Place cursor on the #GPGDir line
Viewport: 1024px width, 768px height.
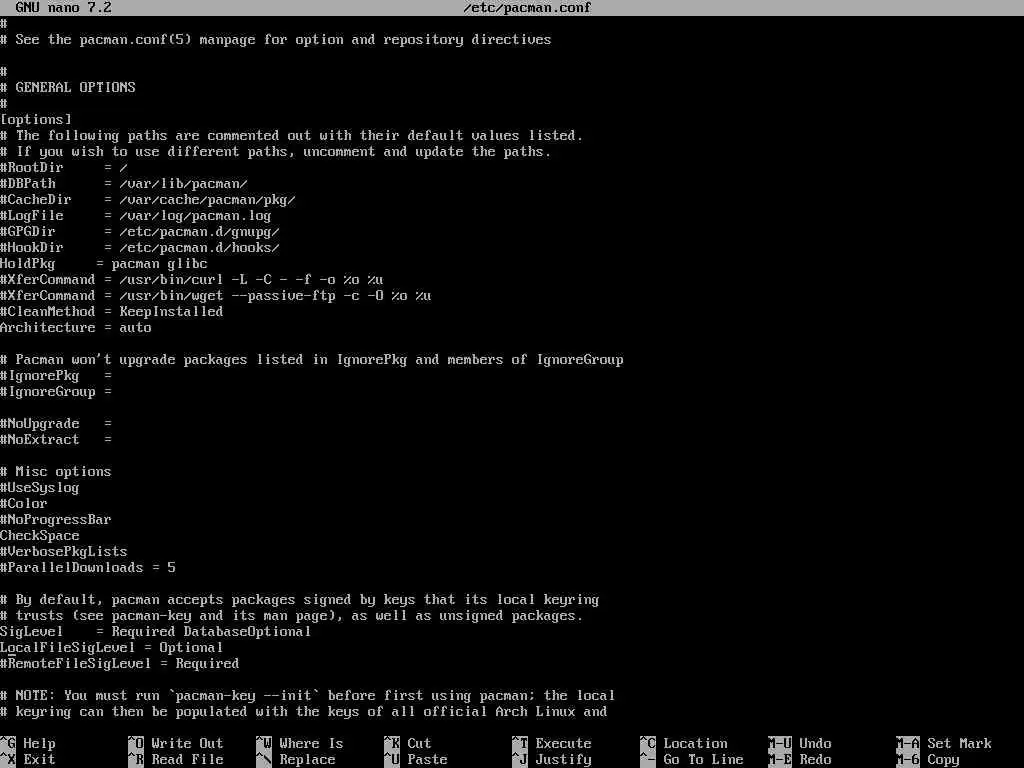[140, 232]
